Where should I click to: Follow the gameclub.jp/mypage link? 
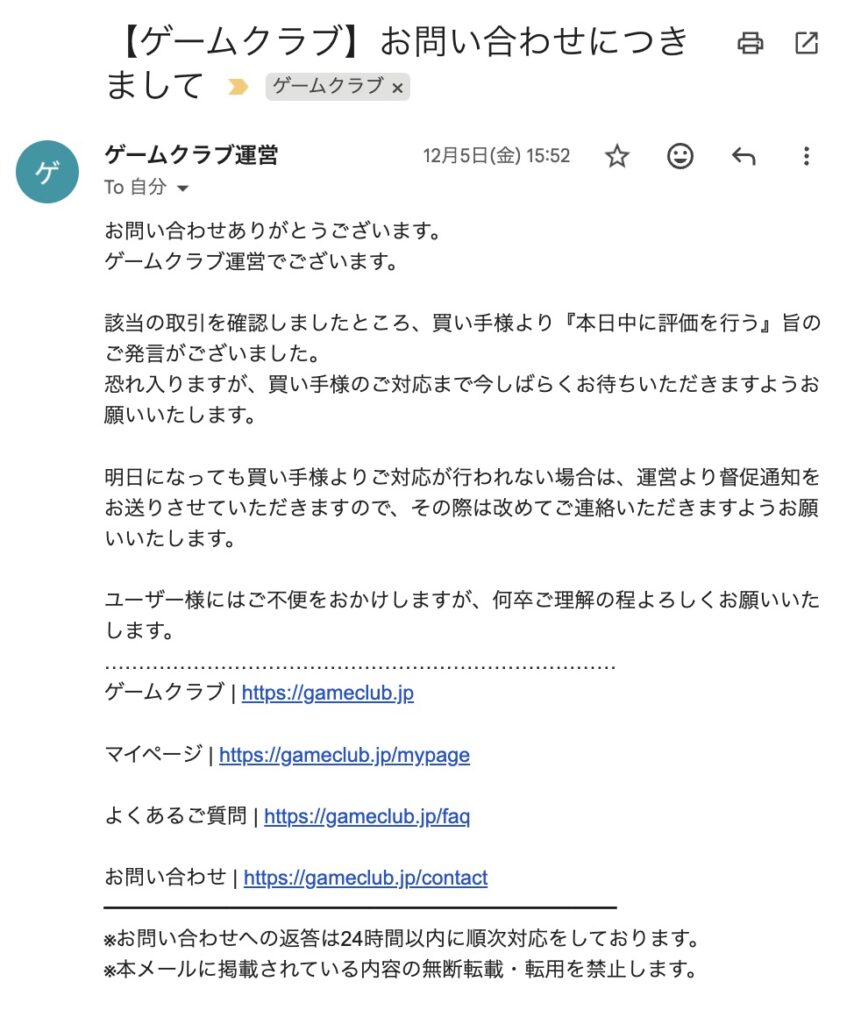344,754
